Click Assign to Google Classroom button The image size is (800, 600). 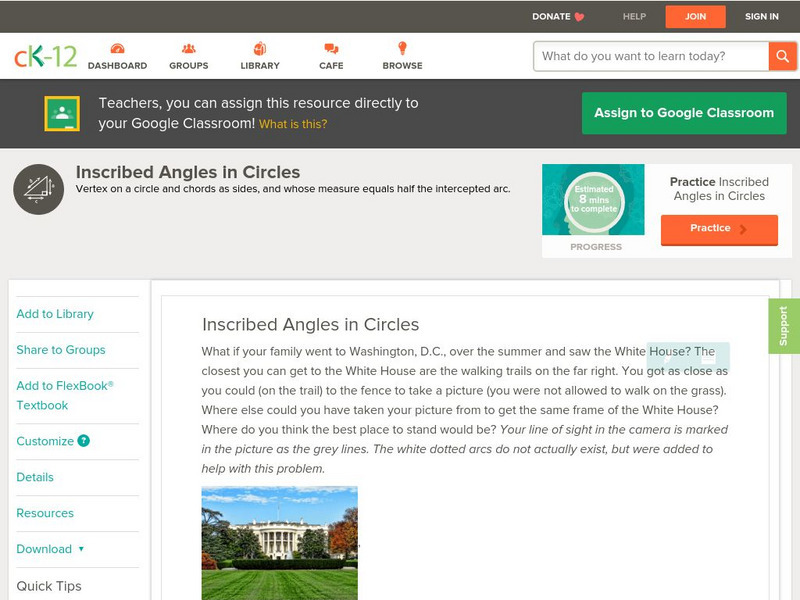pyautogui.click(x=684, y=113)
